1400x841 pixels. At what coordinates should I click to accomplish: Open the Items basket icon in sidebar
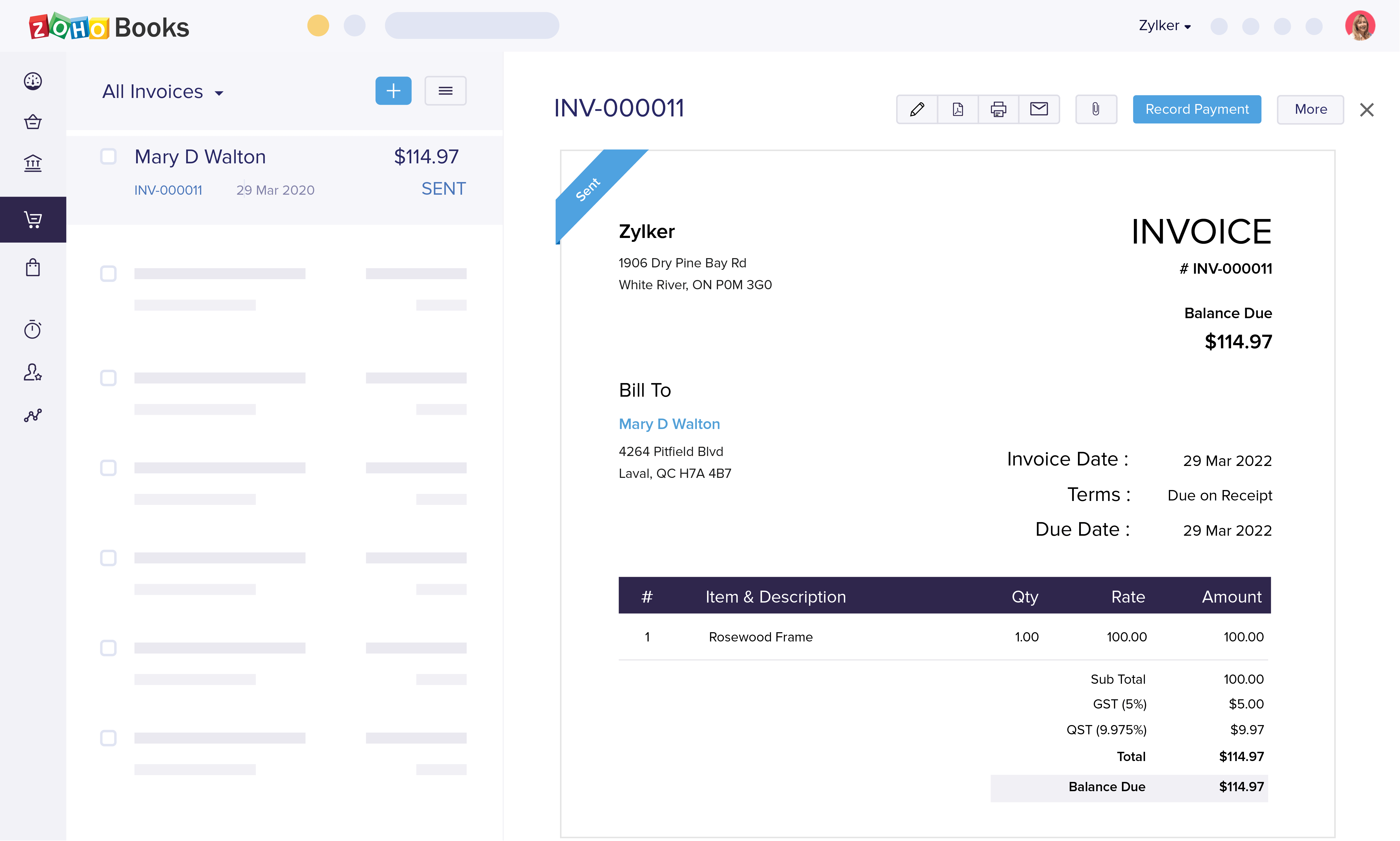pos(33,122)
